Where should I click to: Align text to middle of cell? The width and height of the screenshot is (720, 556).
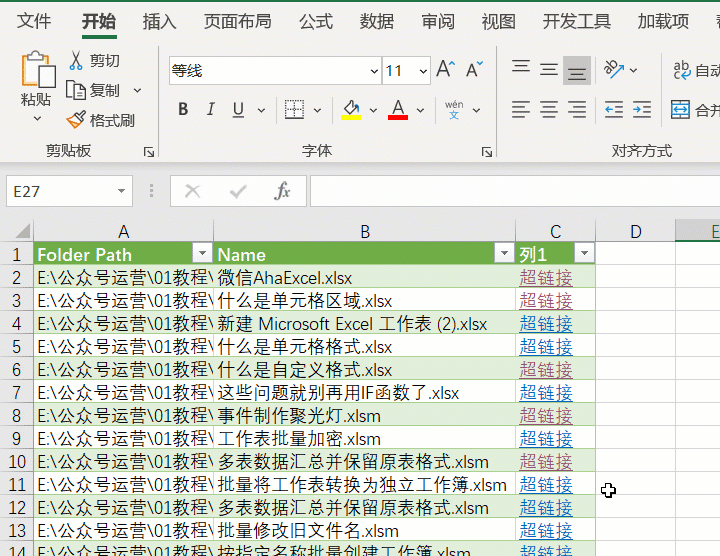coord(549,70)
